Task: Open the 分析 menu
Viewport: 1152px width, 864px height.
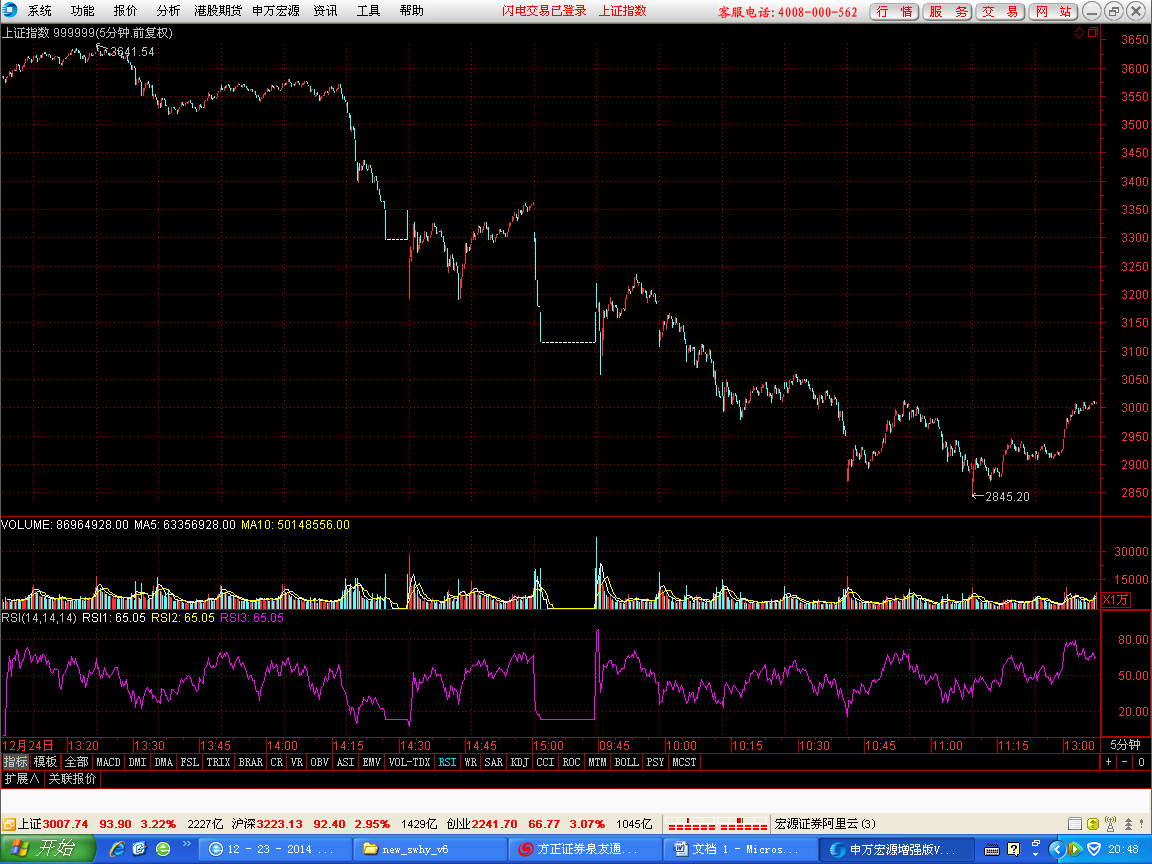Action: [168, 10]
